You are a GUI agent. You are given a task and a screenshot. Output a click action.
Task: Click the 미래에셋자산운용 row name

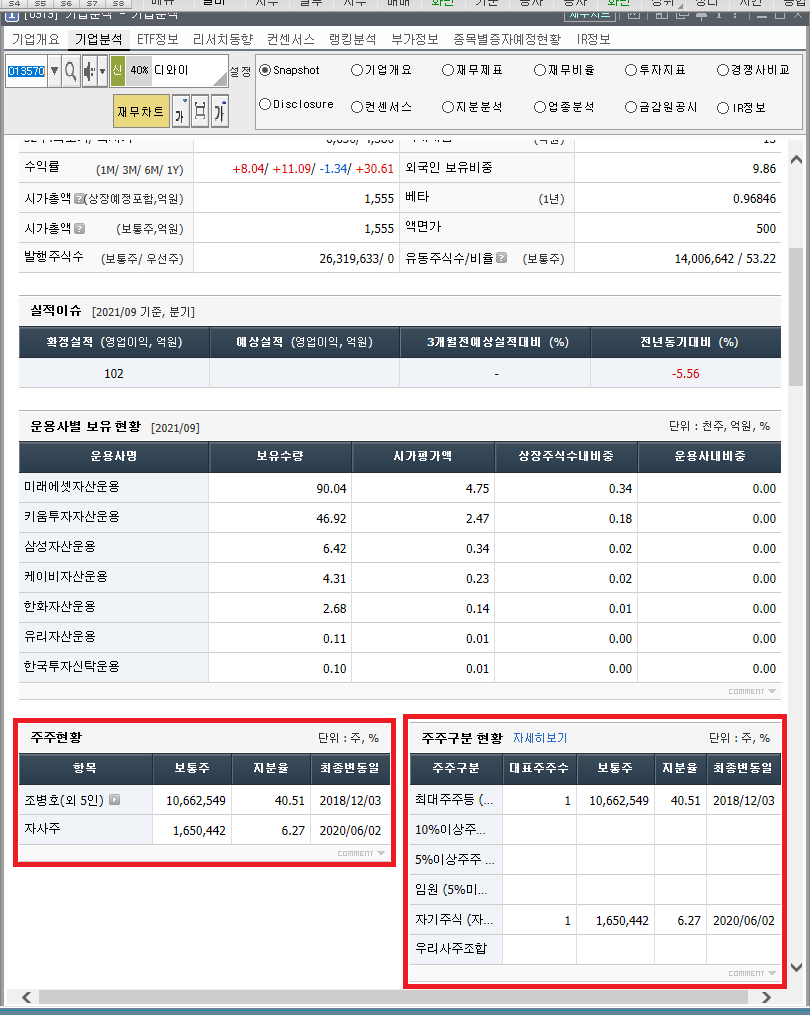72,487
